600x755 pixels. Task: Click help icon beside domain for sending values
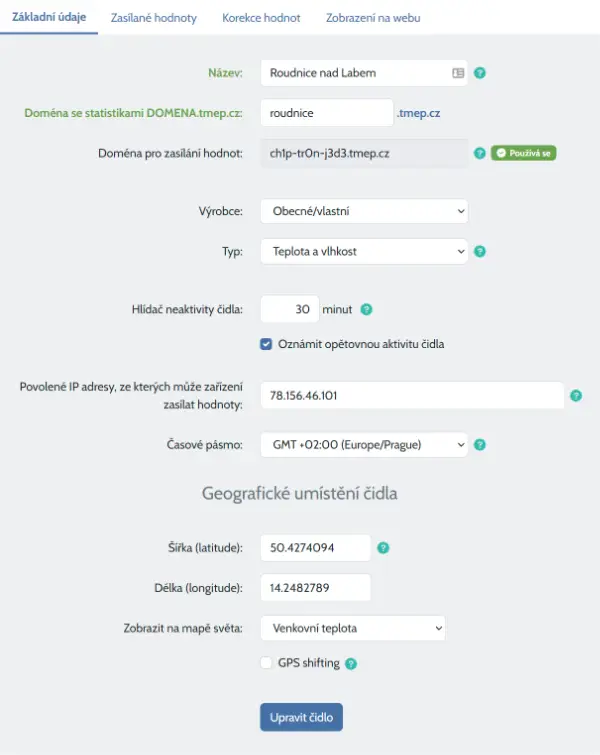click(480, 154)
